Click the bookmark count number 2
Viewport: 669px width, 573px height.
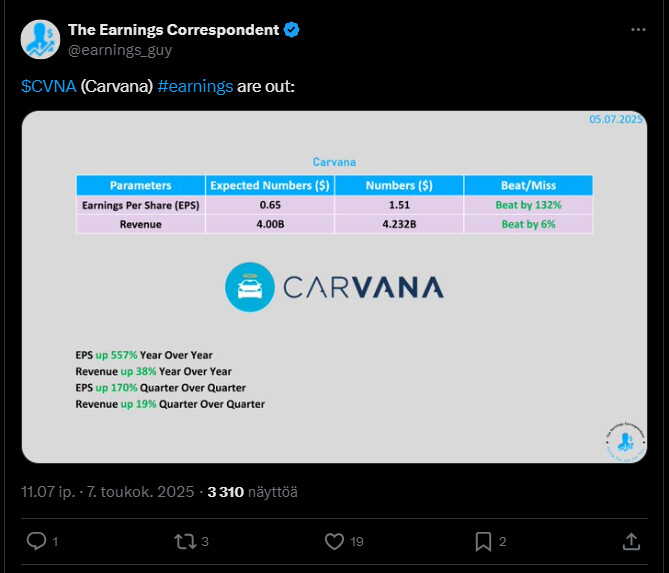(503, 542)
